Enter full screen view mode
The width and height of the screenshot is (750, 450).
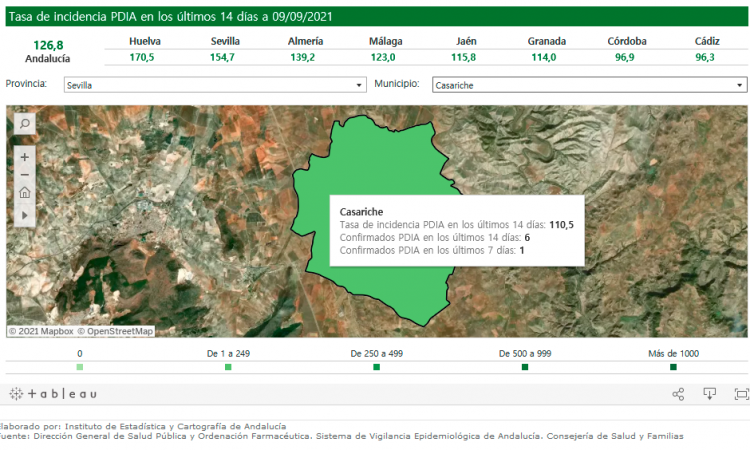[x=741, y=394]
